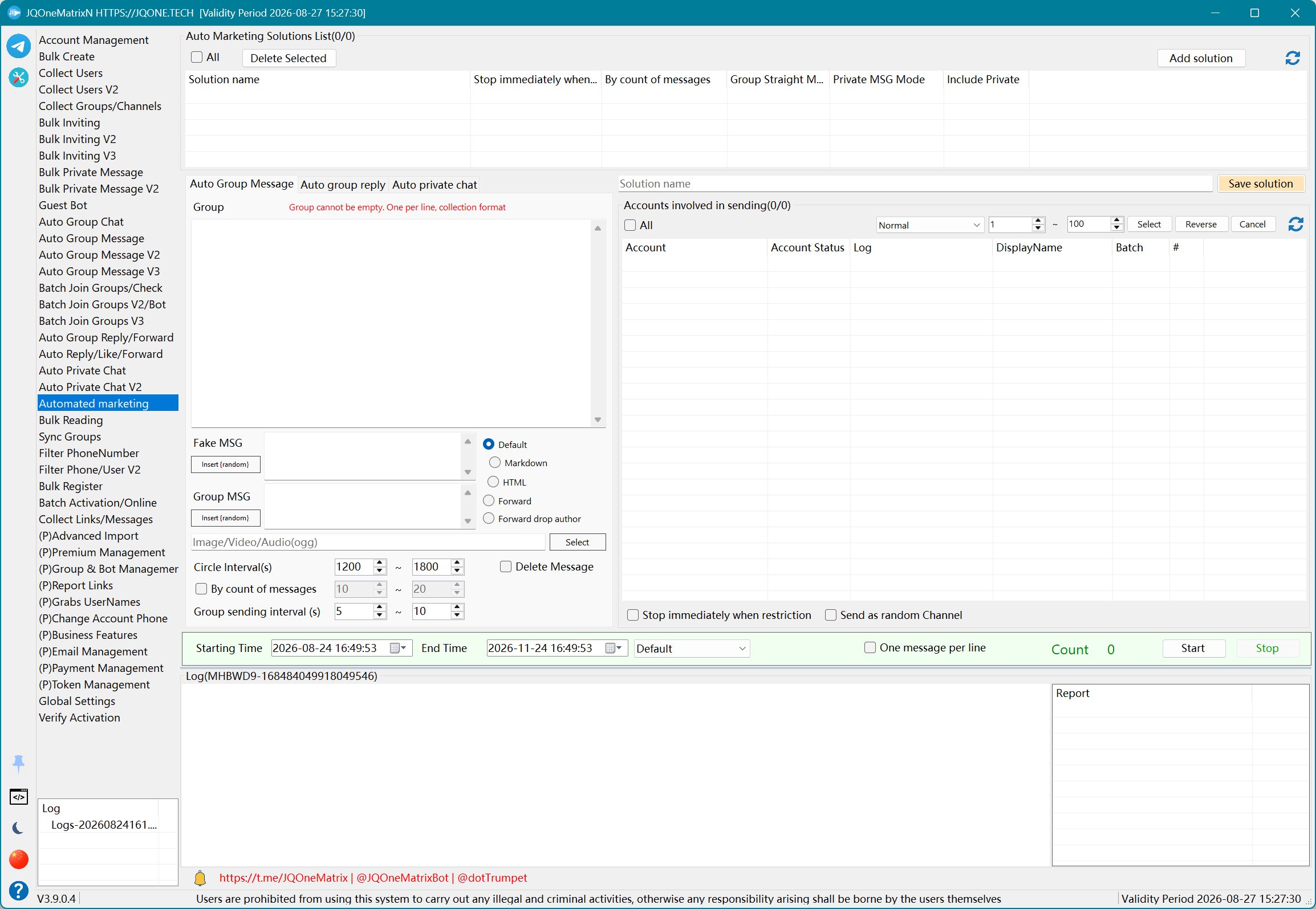1316x909 pixels.
Task: Enable One message per line
Action: pyautogui.click(x=870, y=647)
